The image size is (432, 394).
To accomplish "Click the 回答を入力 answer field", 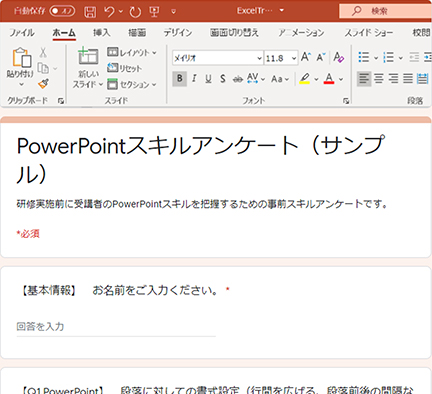I will (x=116, y=327).
